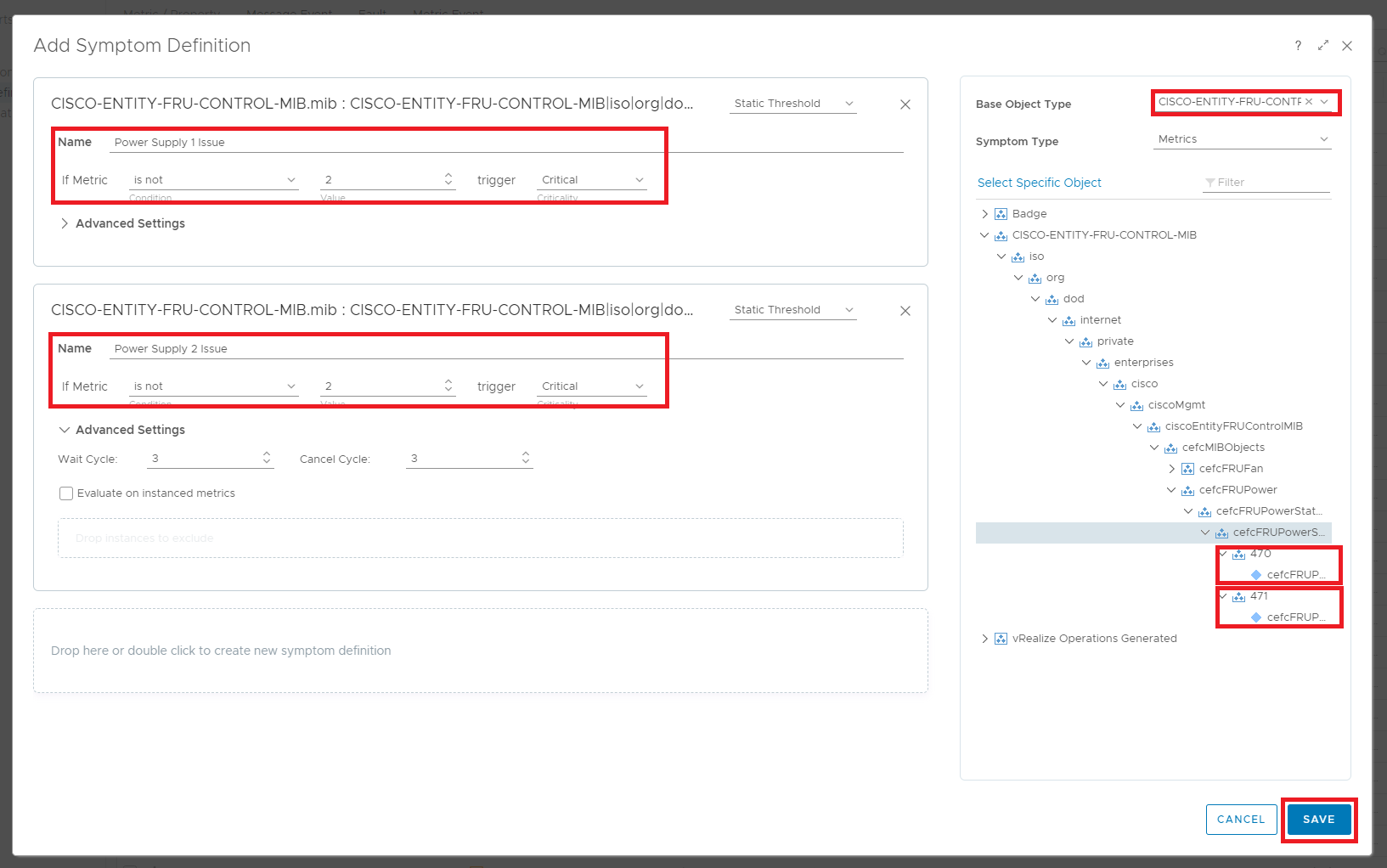Collapse Advanced Settings for Power Supply 2
1387x868 pixels.
pos(65,430)
